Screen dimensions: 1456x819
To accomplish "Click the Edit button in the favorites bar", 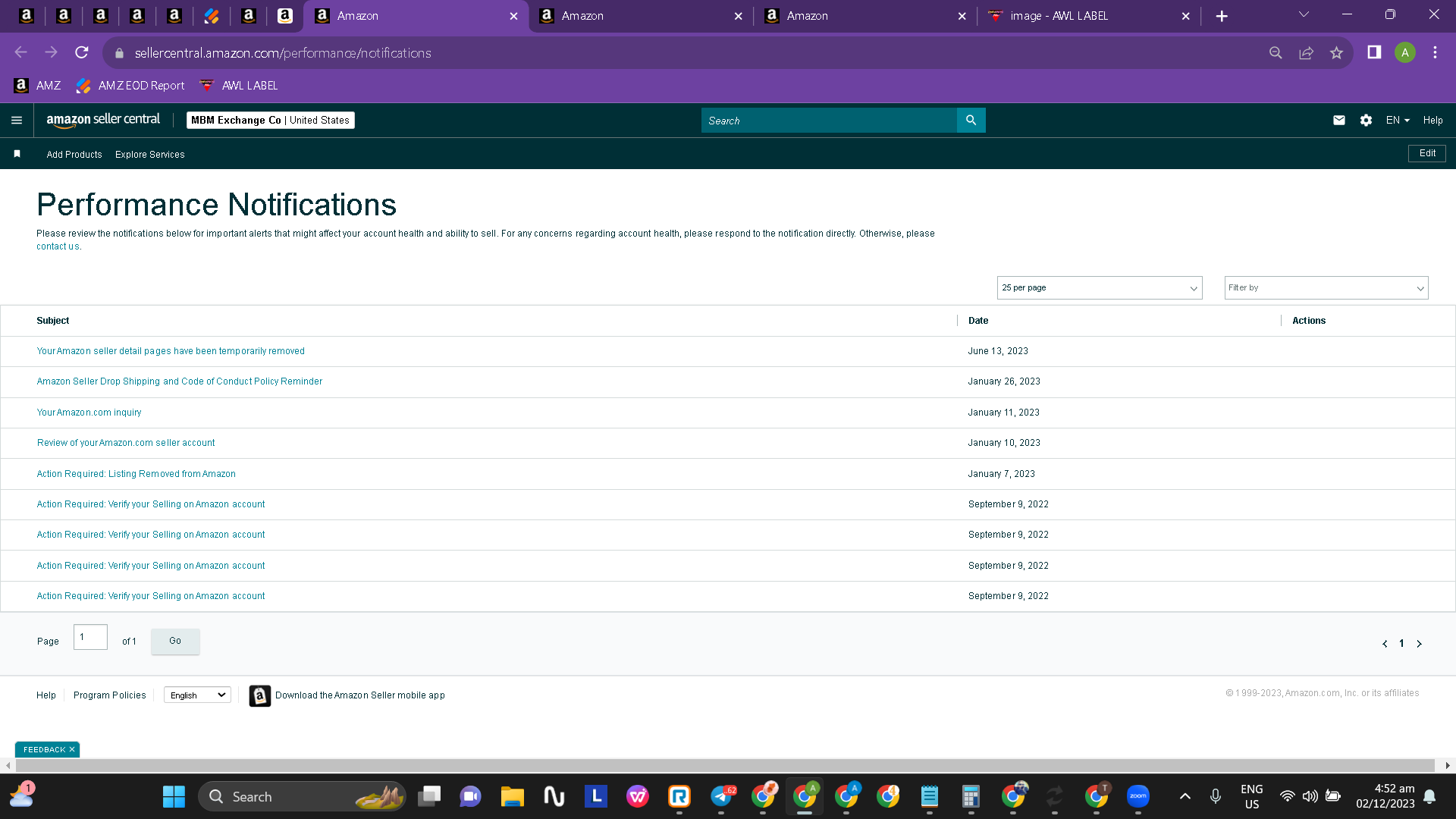I will (x=1427, y=153).
